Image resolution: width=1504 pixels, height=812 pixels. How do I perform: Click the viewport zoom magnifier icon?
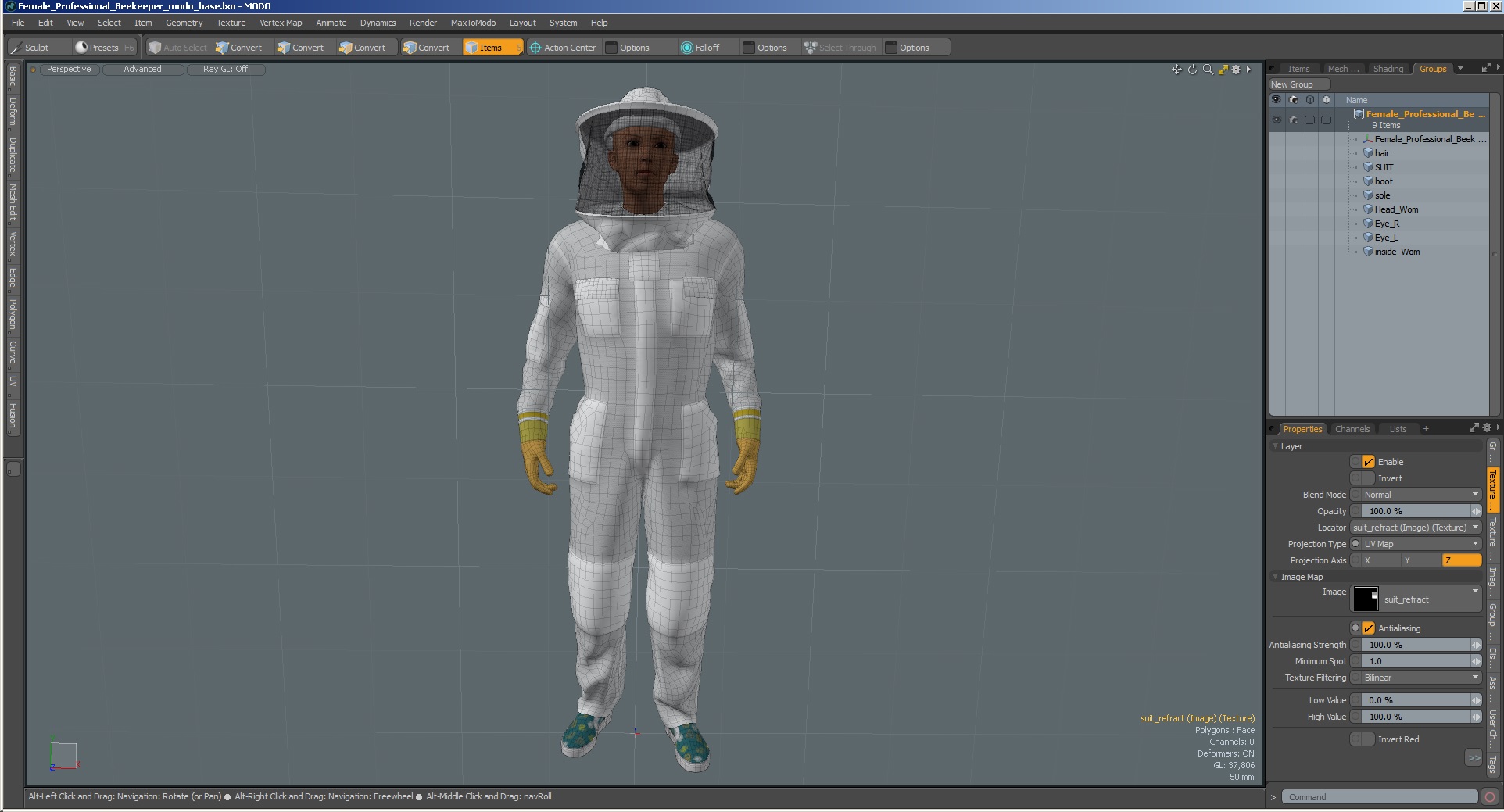click(x=1208, y=70)
